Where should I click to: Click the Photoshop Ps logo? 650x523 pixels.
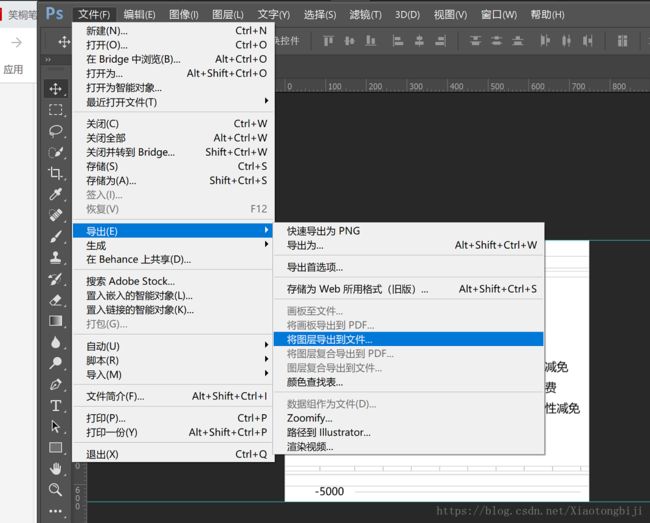coord(54,14)
